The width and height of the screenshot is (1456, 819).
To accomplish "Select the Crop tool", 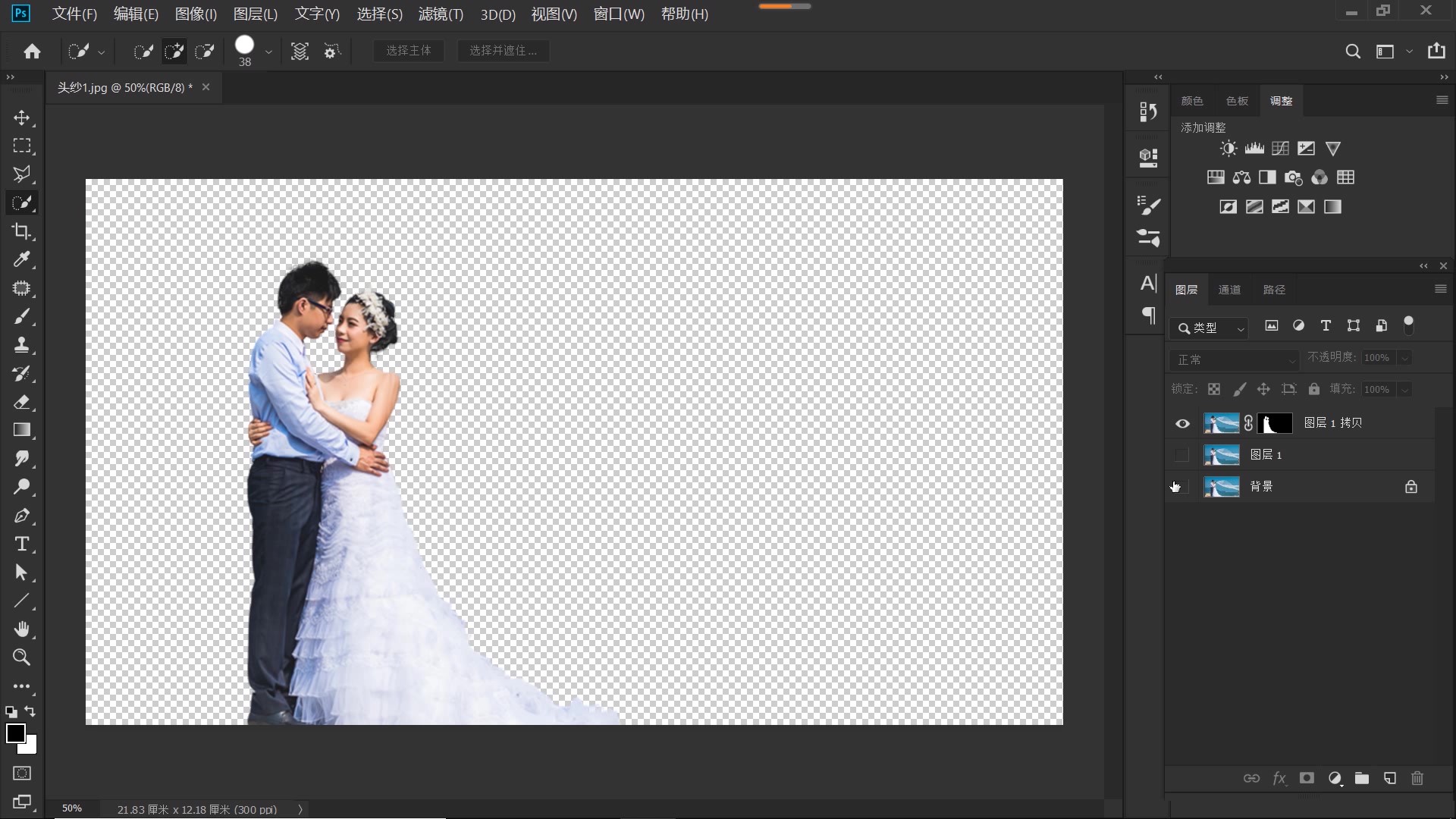I will point(21,231).
